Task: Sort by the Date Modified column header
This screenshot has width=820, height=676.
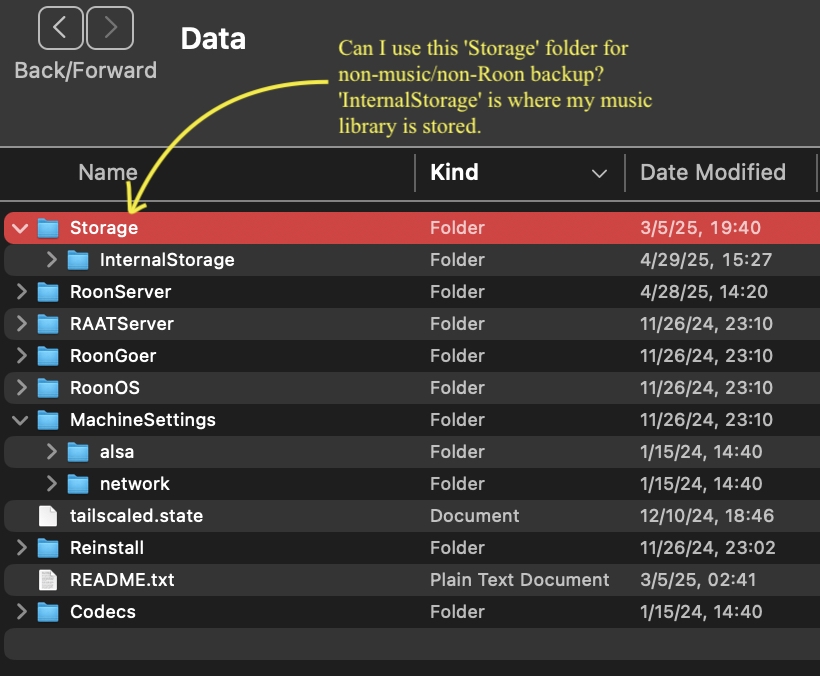Action: pyautogui.click(x=713, y=173)
